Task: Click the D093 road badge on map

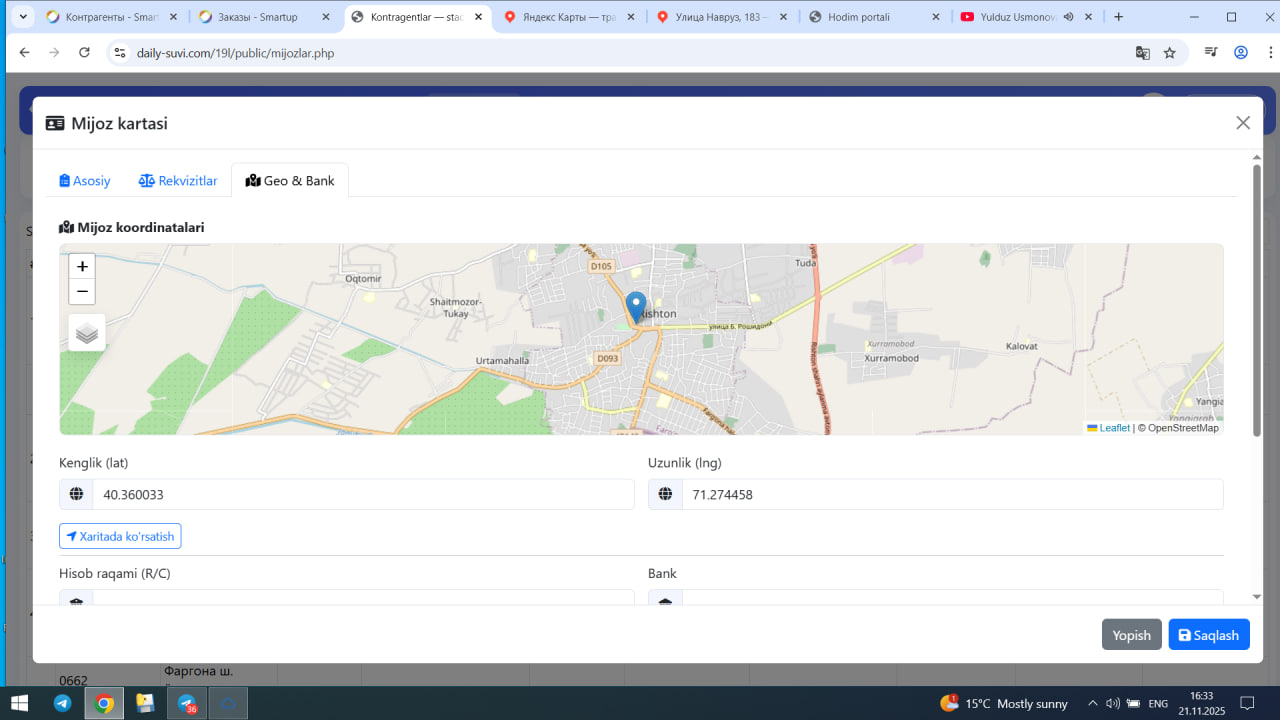Action: [x=607, y=358]
